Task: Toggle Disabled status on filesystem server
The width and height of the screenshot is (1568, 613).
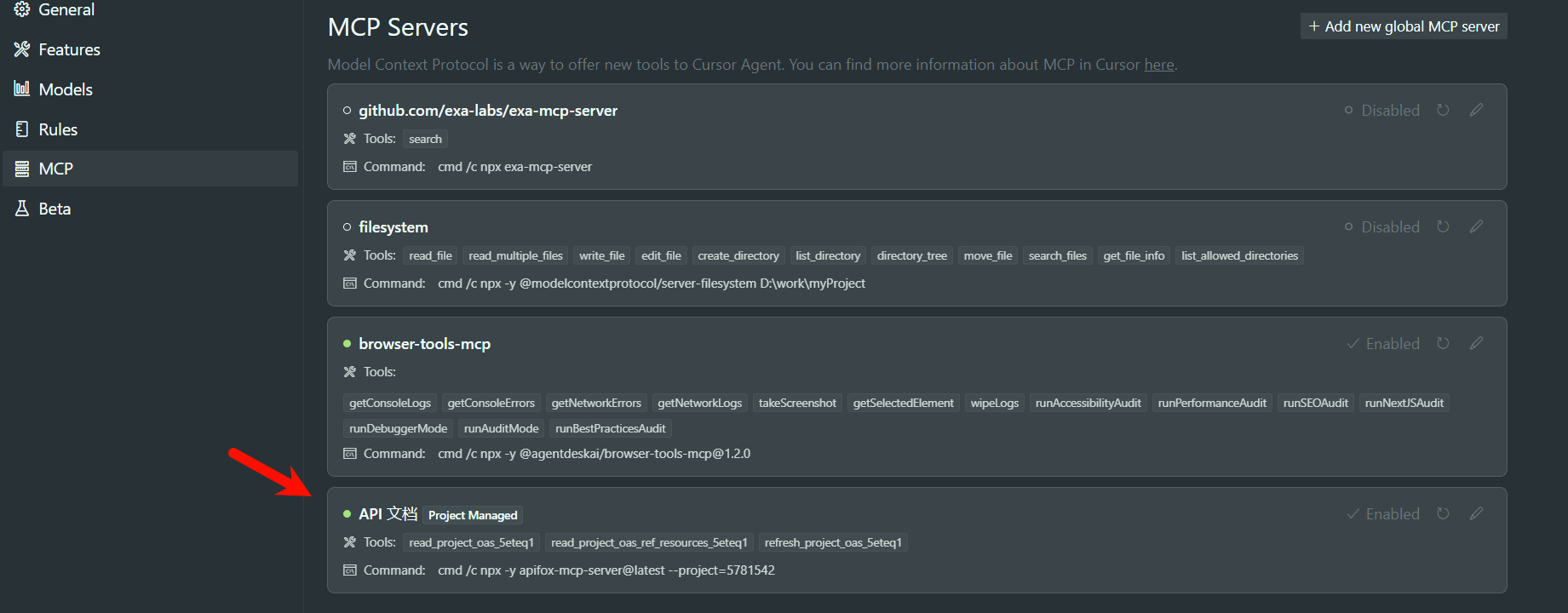Action: point(1381,226)
